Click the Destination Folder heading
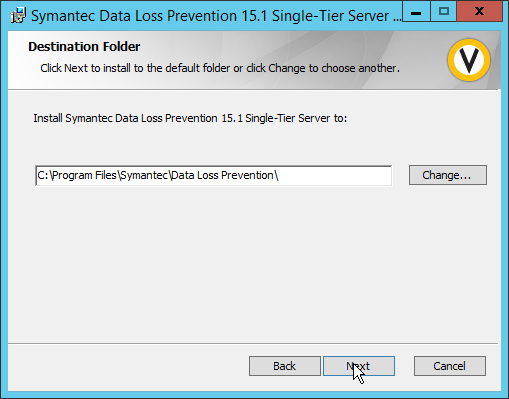Viewport: 509px width, 399px height. pyautogui.click(x=84, y=47)
